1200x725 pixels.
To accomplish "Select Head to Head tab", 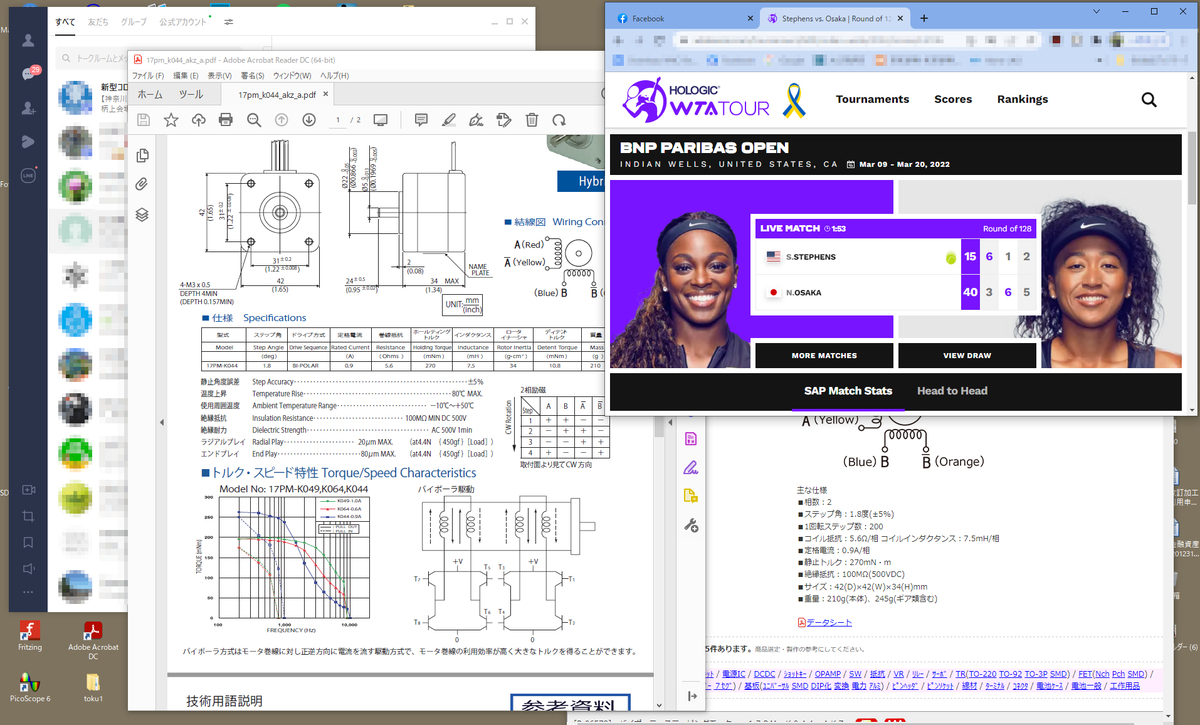I will pos(952,391).
